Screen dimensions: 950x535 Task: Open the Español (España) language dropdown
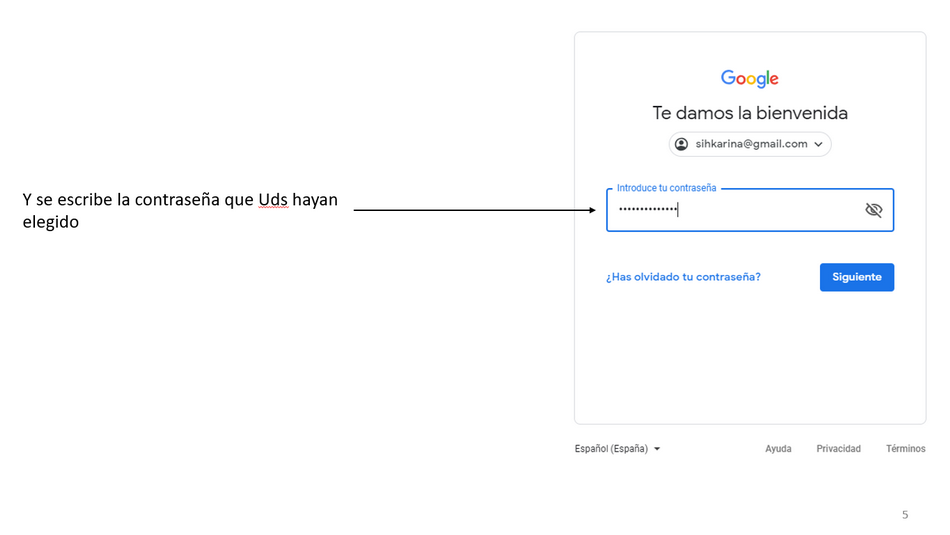click(611, 449)
